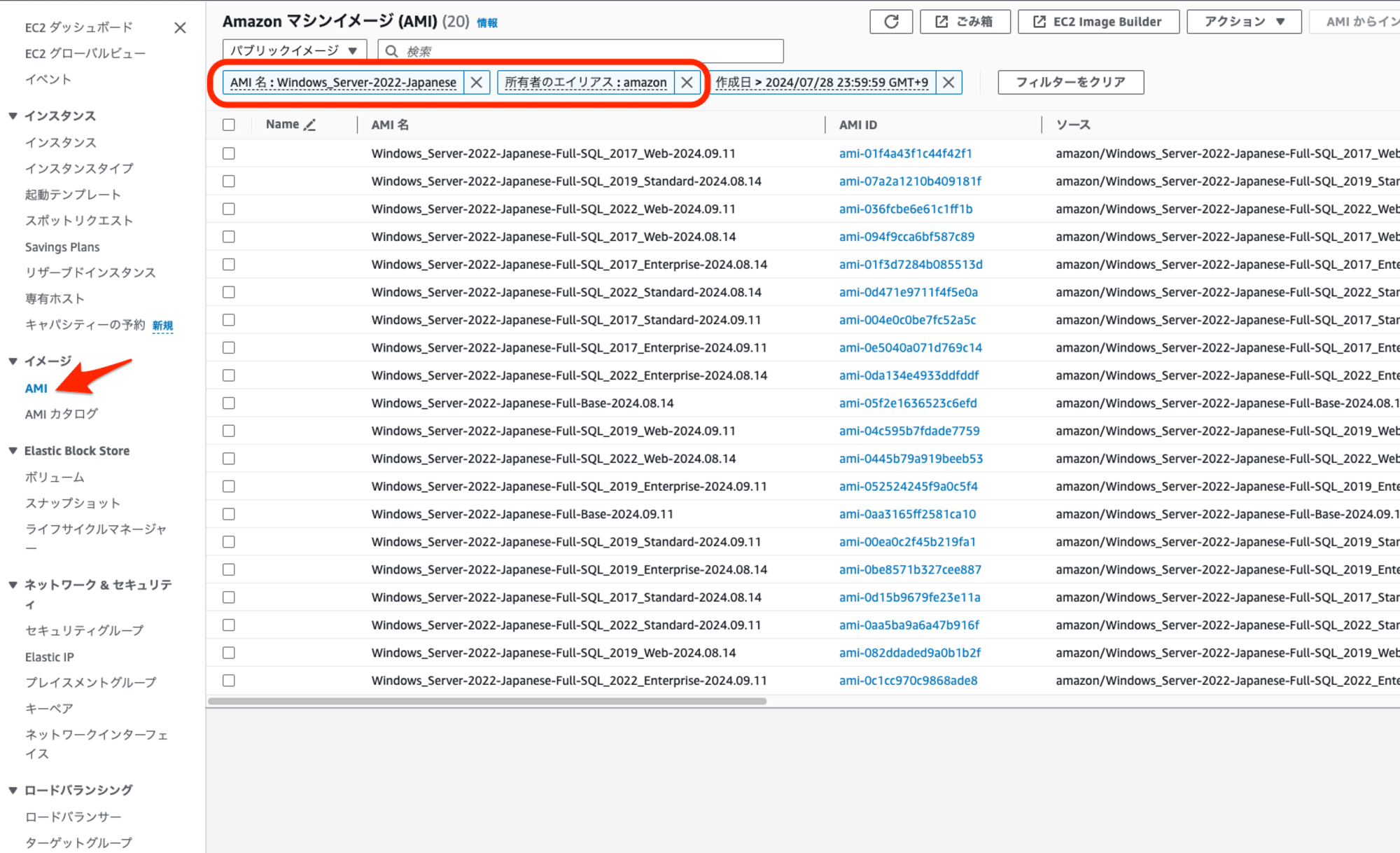Click the AMI 名 Windows_Server-2022-Japanese filter tag
The width and height of the screenshot is (1400, 853).
click(x=343, y=83)
